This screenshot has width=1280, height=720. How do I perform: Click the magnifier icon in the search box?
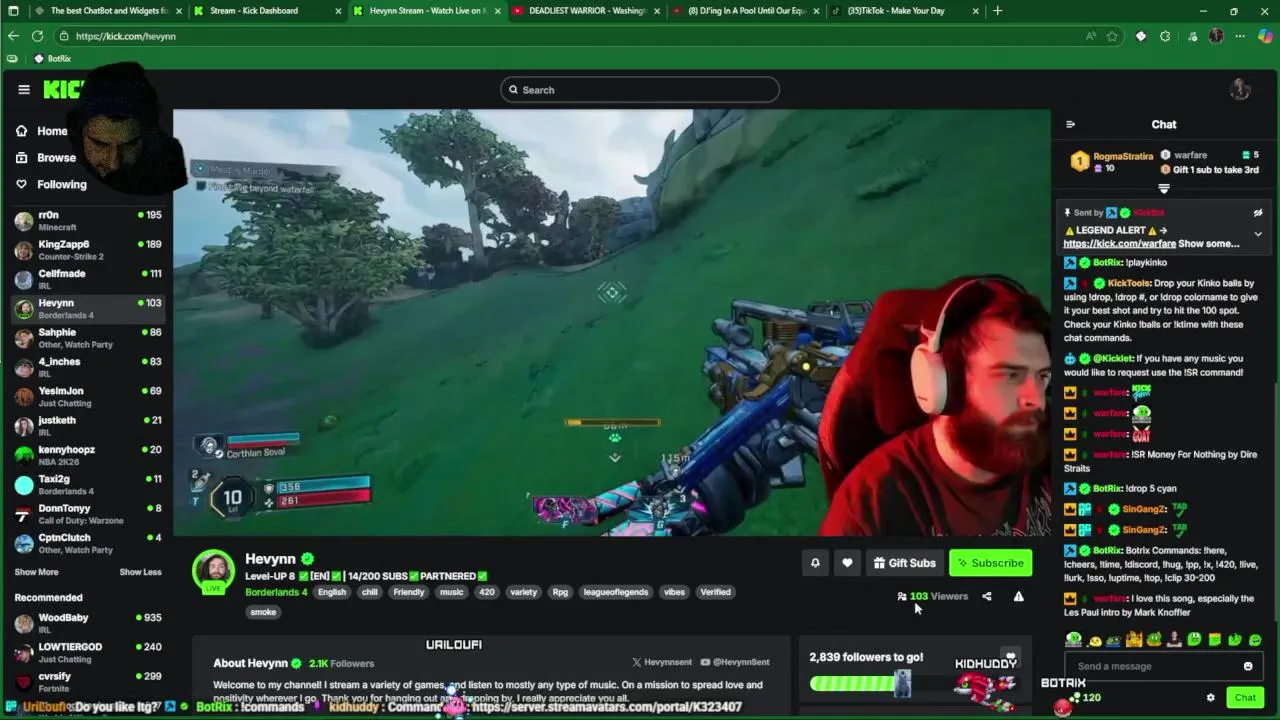[513, 90]
